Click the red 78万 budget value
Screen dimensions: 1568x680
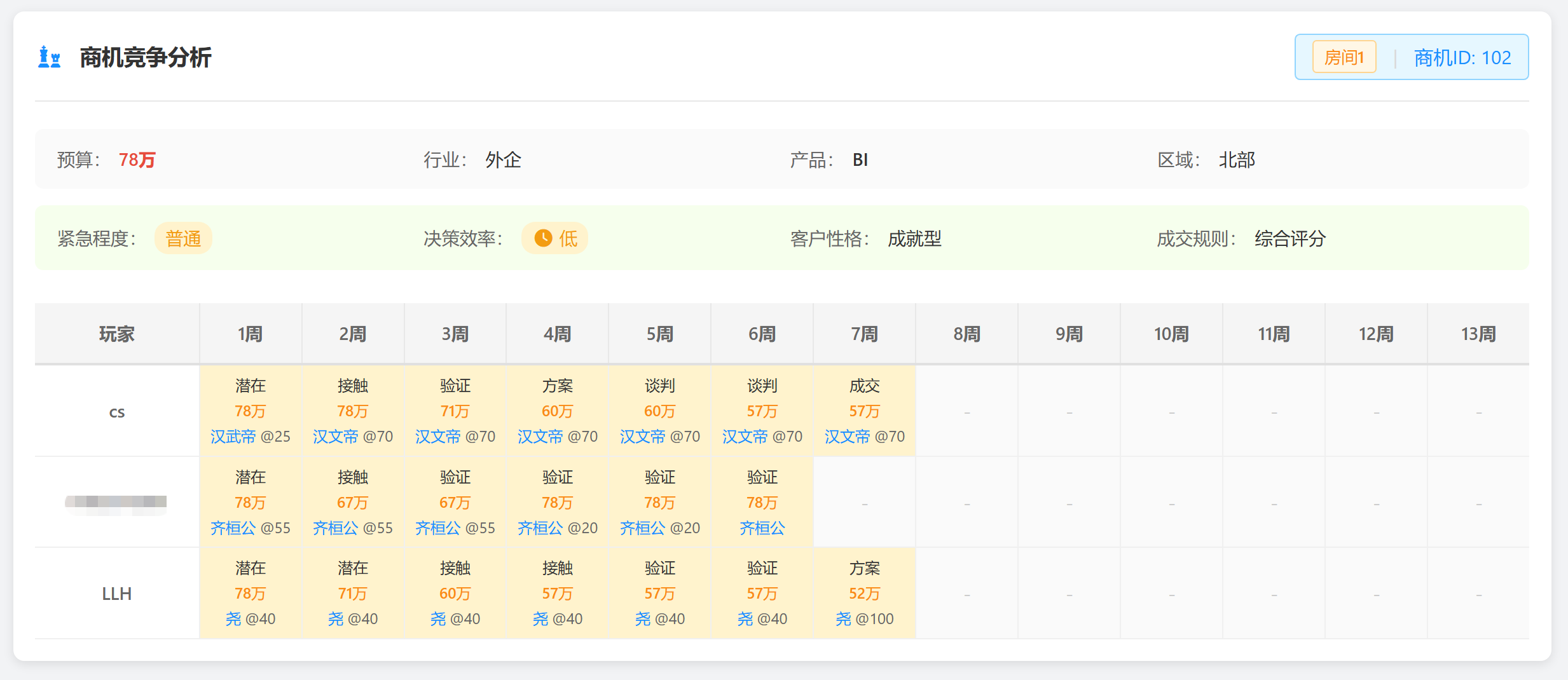click(x=137, y=160)
